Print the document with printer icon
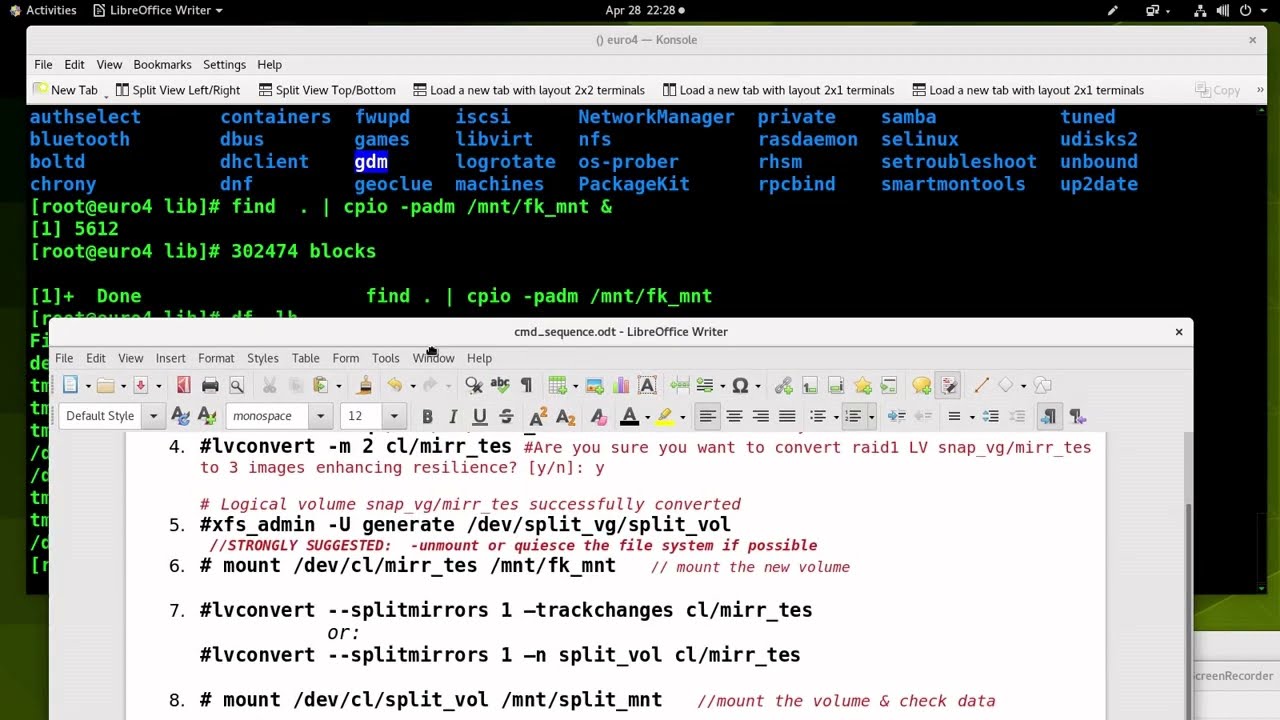 pos(210,385)
